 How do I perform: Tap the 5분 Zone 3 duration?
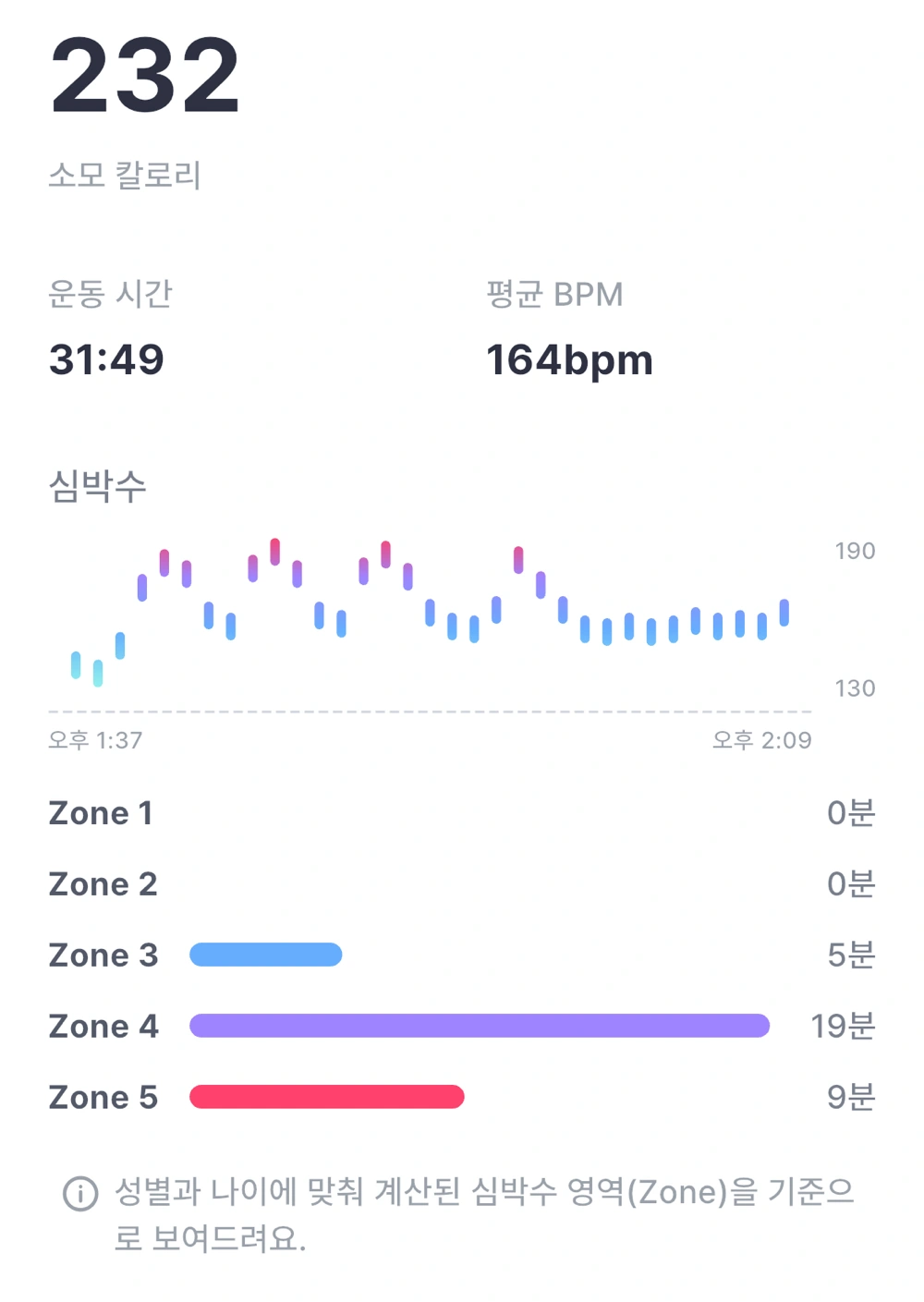click(850, 955)
